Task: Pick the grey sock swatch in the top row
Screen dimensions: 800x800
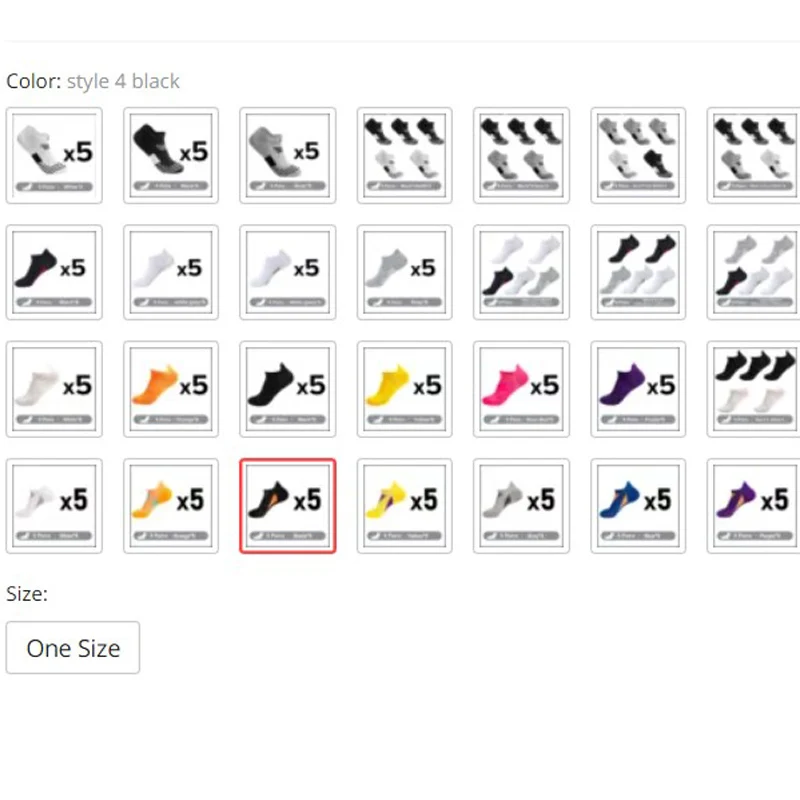Action: click(287, 155)
